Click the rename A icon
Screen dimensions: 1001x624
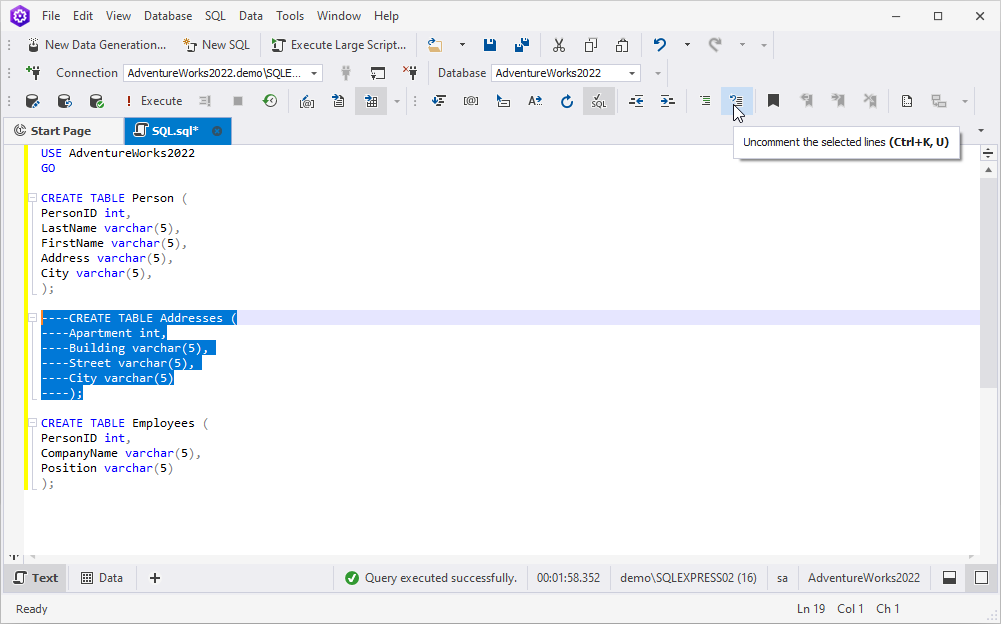[x=535, y=101]
